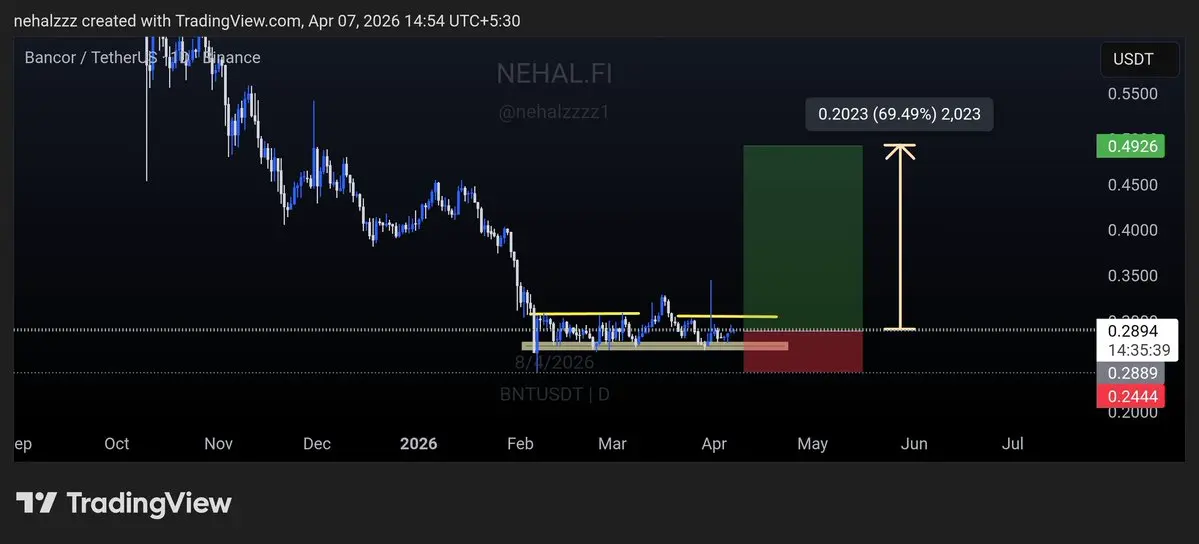The image size is (1199, 544).
Task: Click the Feb time axis label
Action: (520, 444)
